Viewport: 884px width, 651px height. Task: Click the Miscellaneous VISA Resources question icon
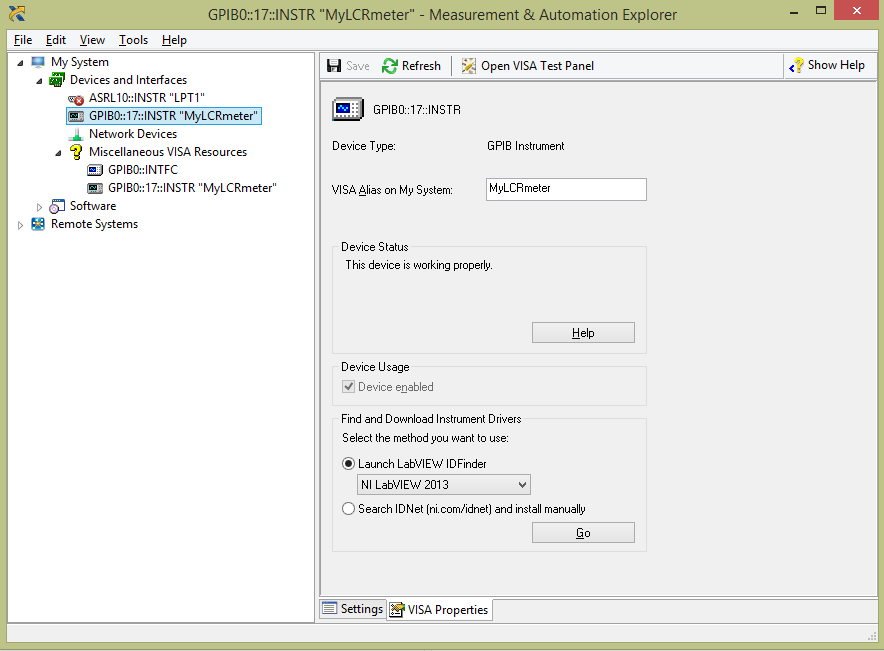76,152
